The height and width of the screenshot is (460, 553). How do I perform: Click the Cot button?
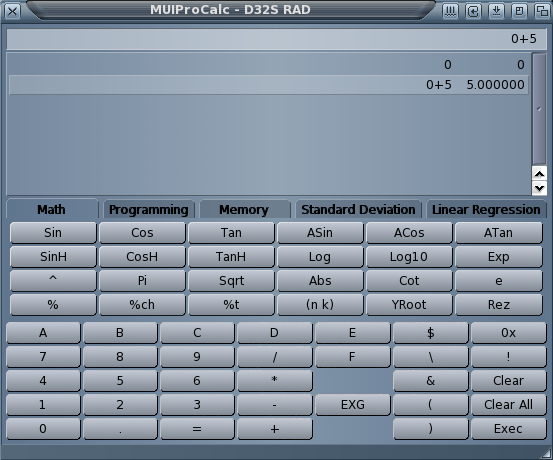pos(409,281)
